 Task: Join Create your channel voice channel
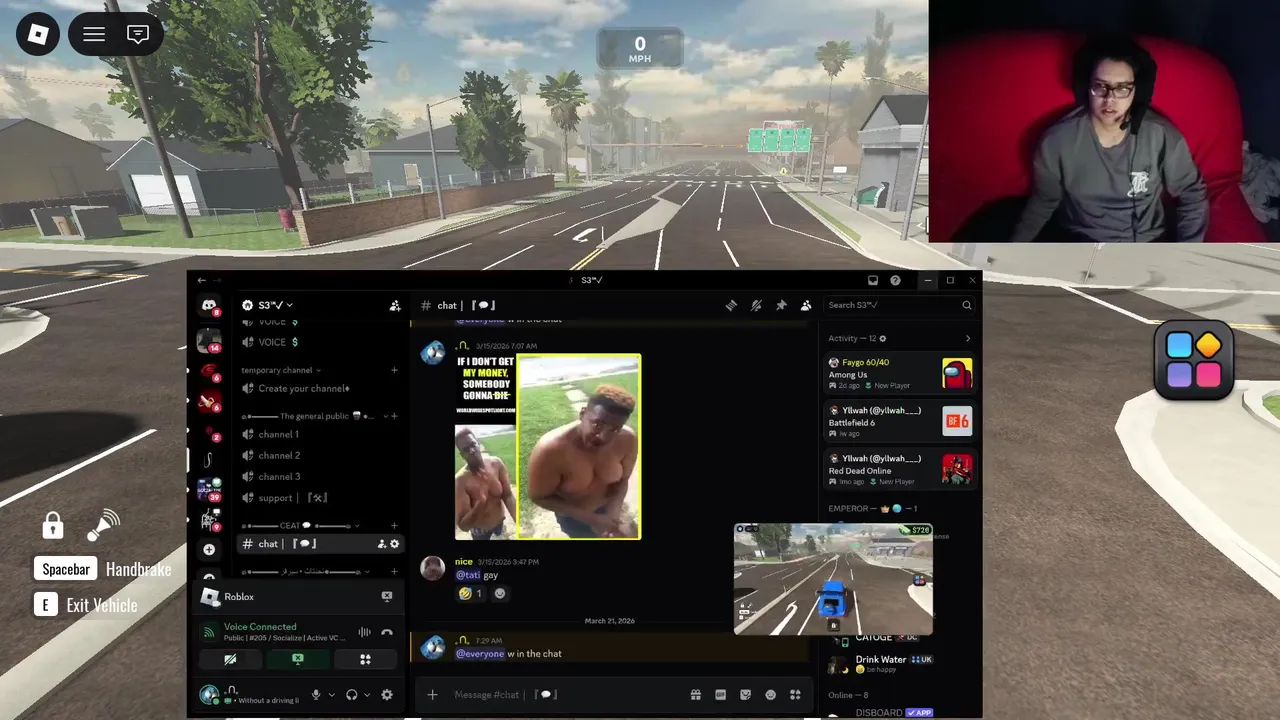coord(320,388)
